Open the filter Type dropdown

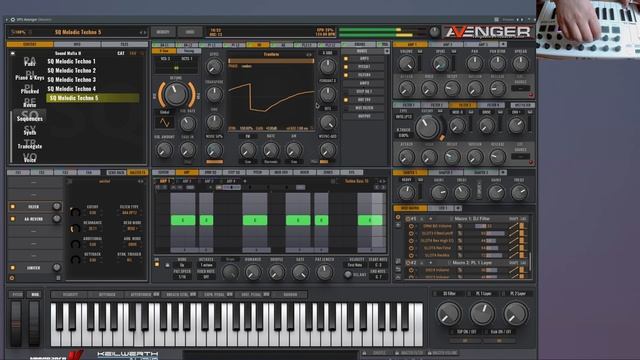[x=404, y=117]
